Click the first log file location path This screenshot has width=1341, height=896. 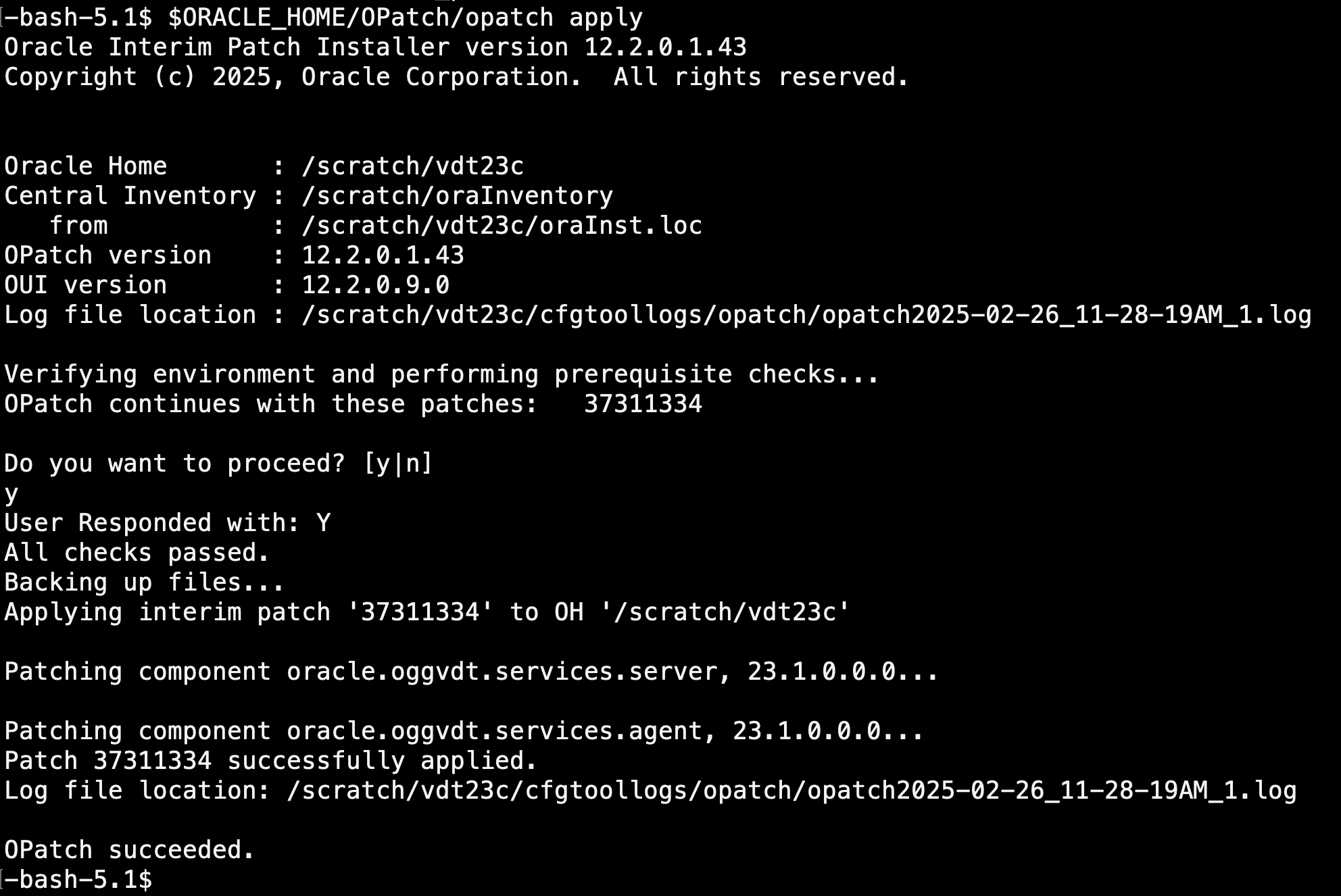click(x=806, y=315)
